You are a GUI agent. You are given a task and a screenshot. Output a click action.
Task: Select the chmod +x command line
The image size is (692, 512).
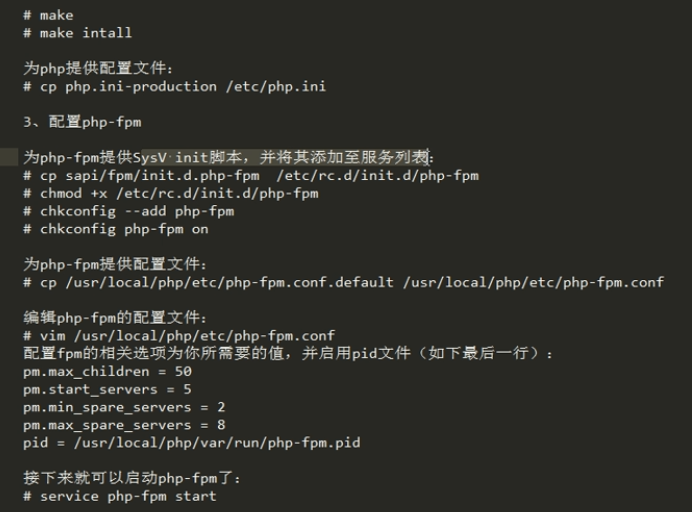[x=171, y=193]
